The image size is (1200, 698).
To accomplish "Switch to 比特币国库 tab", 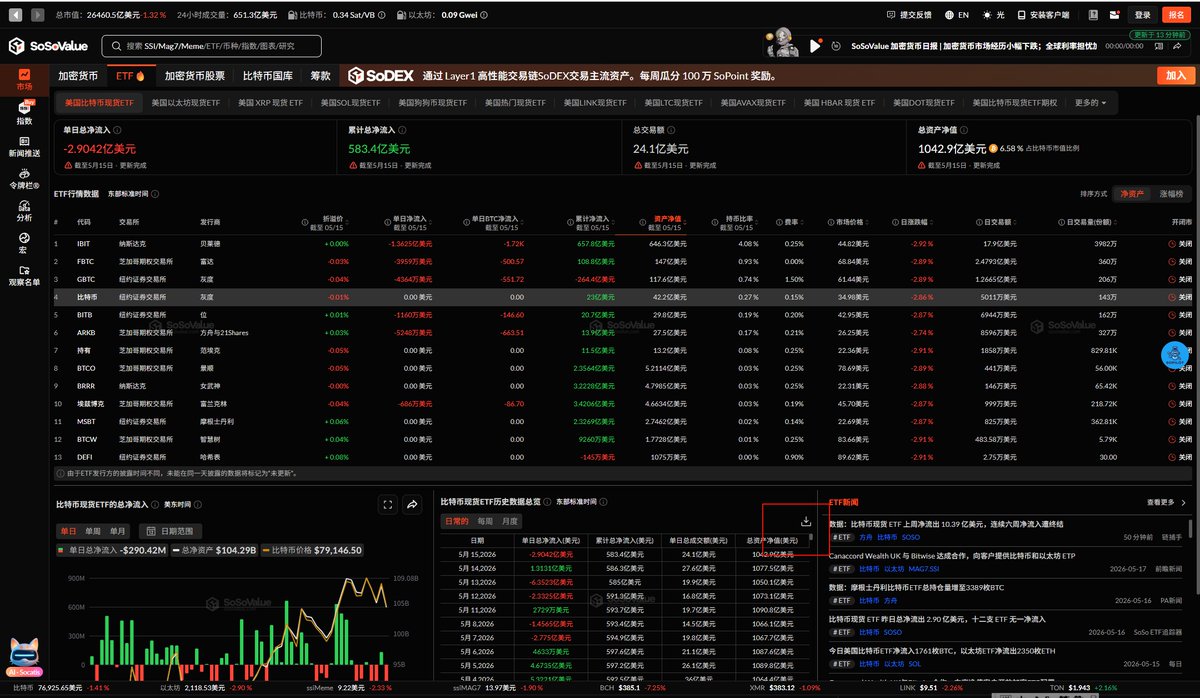I will coord(268,76).
